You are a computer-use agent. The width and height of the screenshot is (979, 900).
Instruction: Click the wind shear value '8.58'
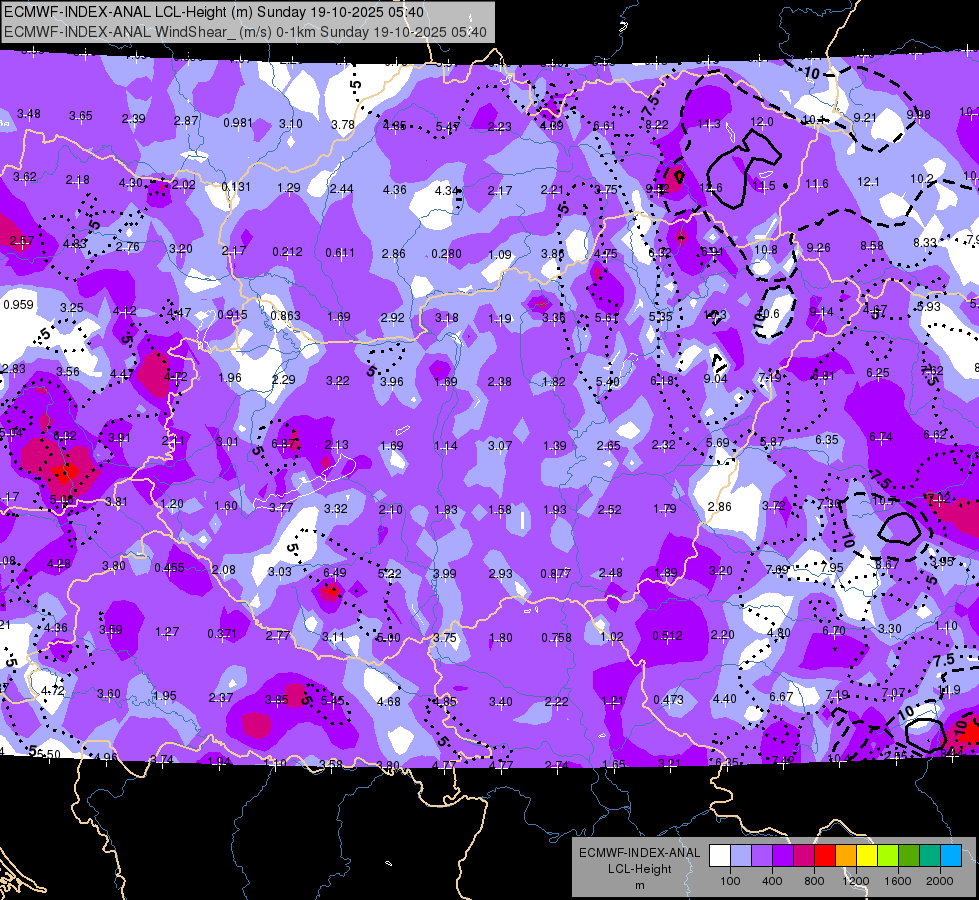point(872,246)
